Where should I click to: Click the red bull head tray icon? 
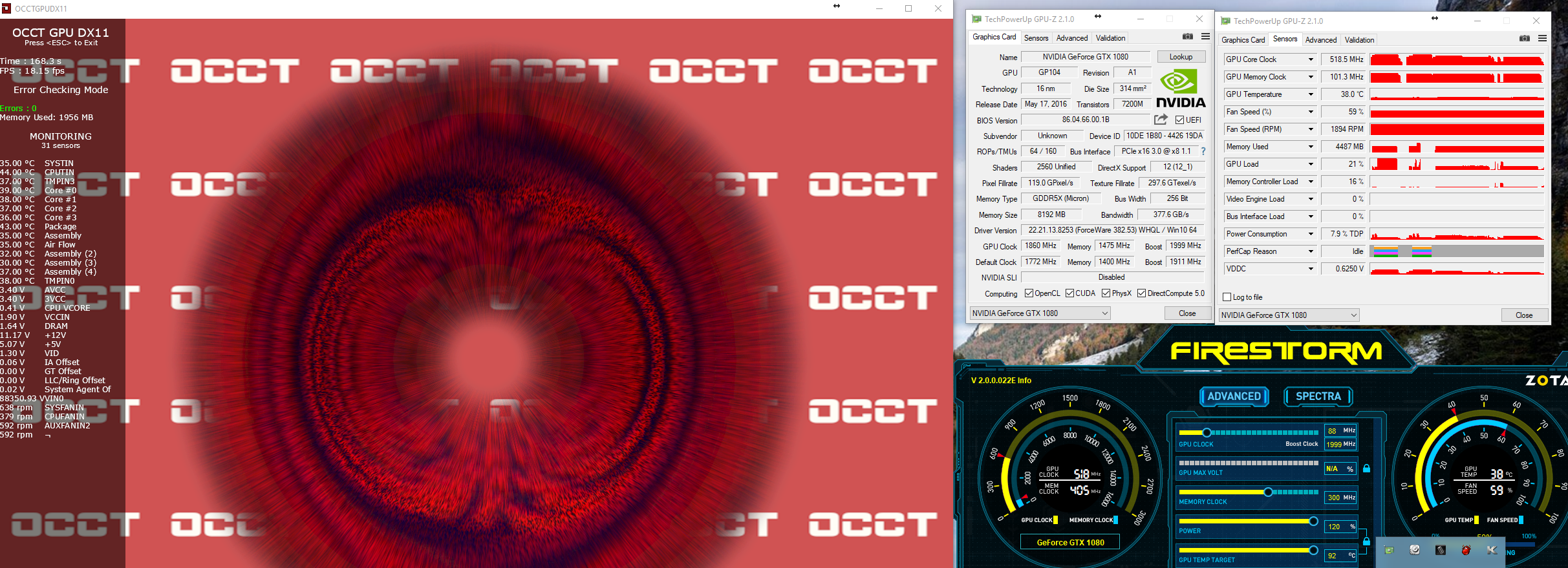tap(1466, 550)
